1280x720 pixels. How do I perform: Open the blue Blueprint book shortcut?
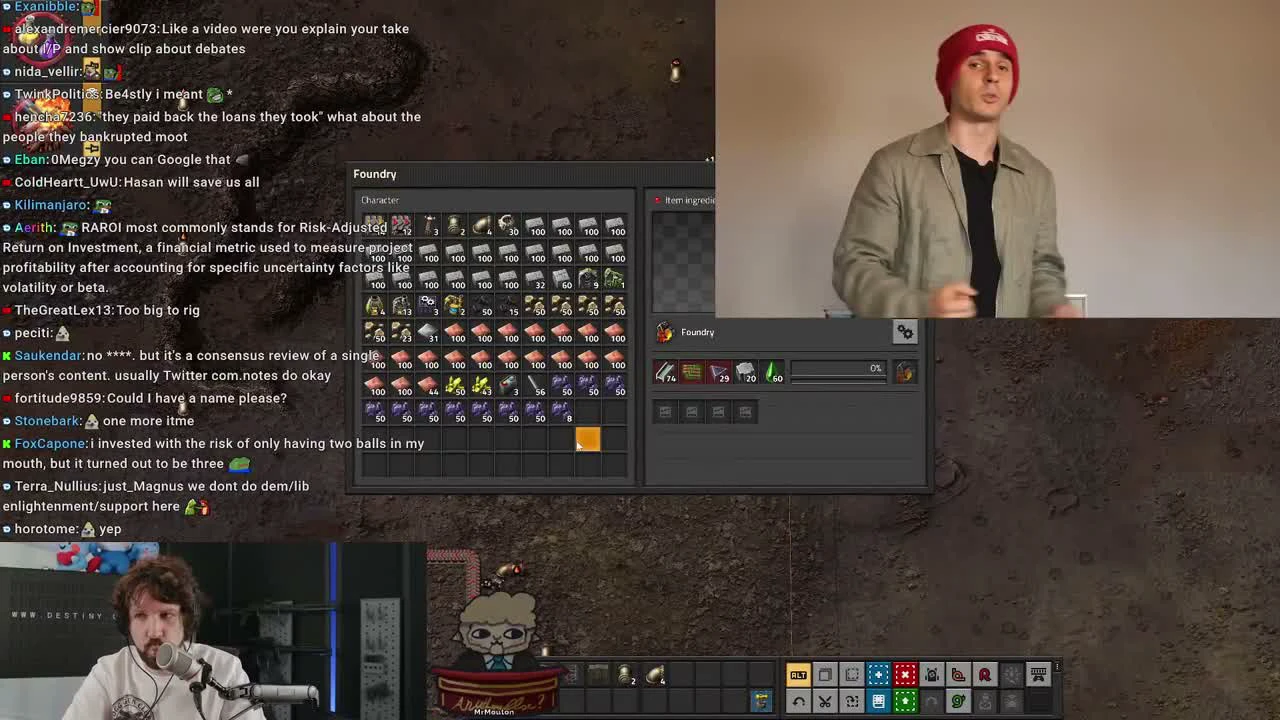click(x=878, y=701)
